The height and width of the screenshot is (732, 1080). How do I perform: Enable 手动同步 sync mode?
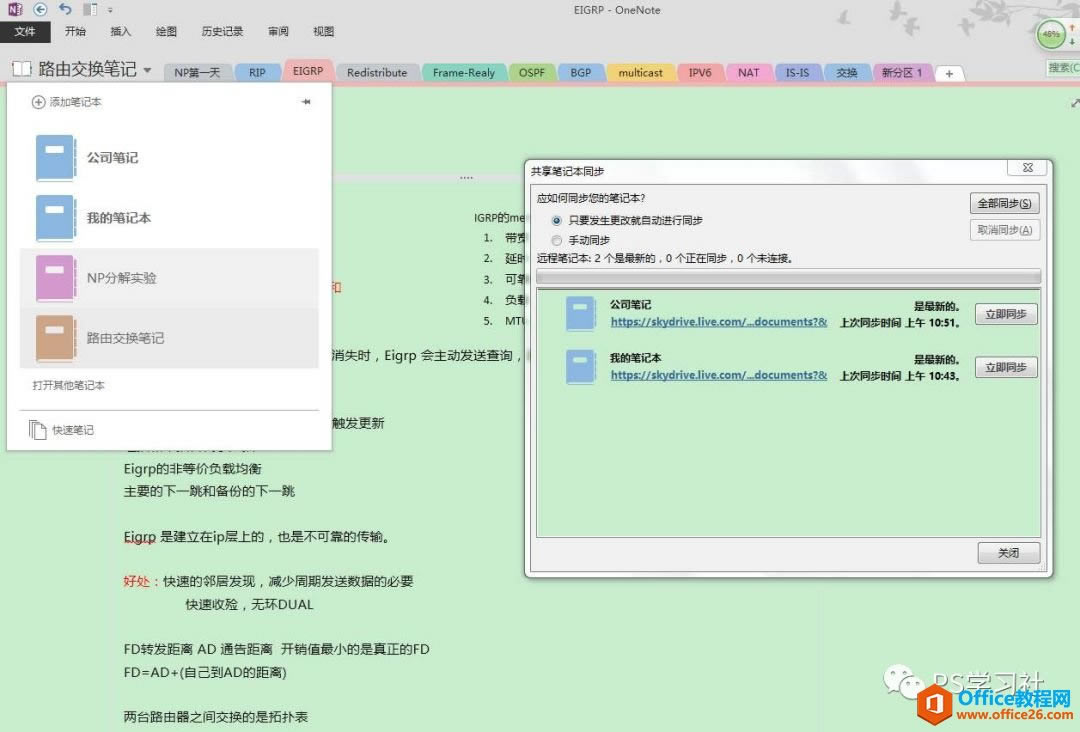(557, 239)
